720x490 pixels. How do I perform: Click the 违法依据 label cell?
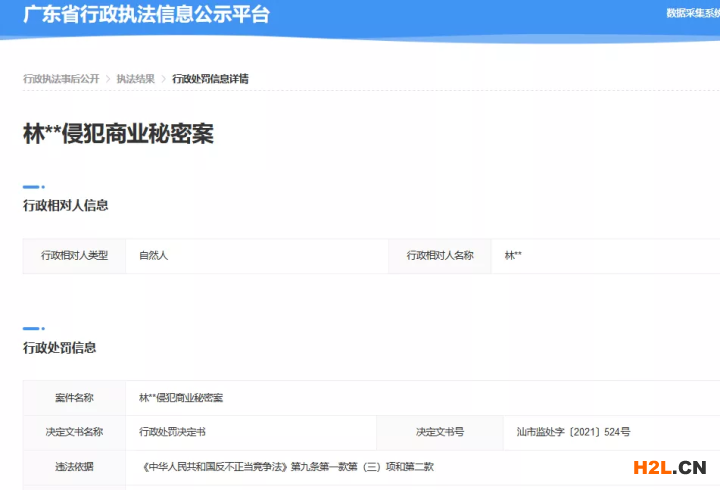click(74, 467)
